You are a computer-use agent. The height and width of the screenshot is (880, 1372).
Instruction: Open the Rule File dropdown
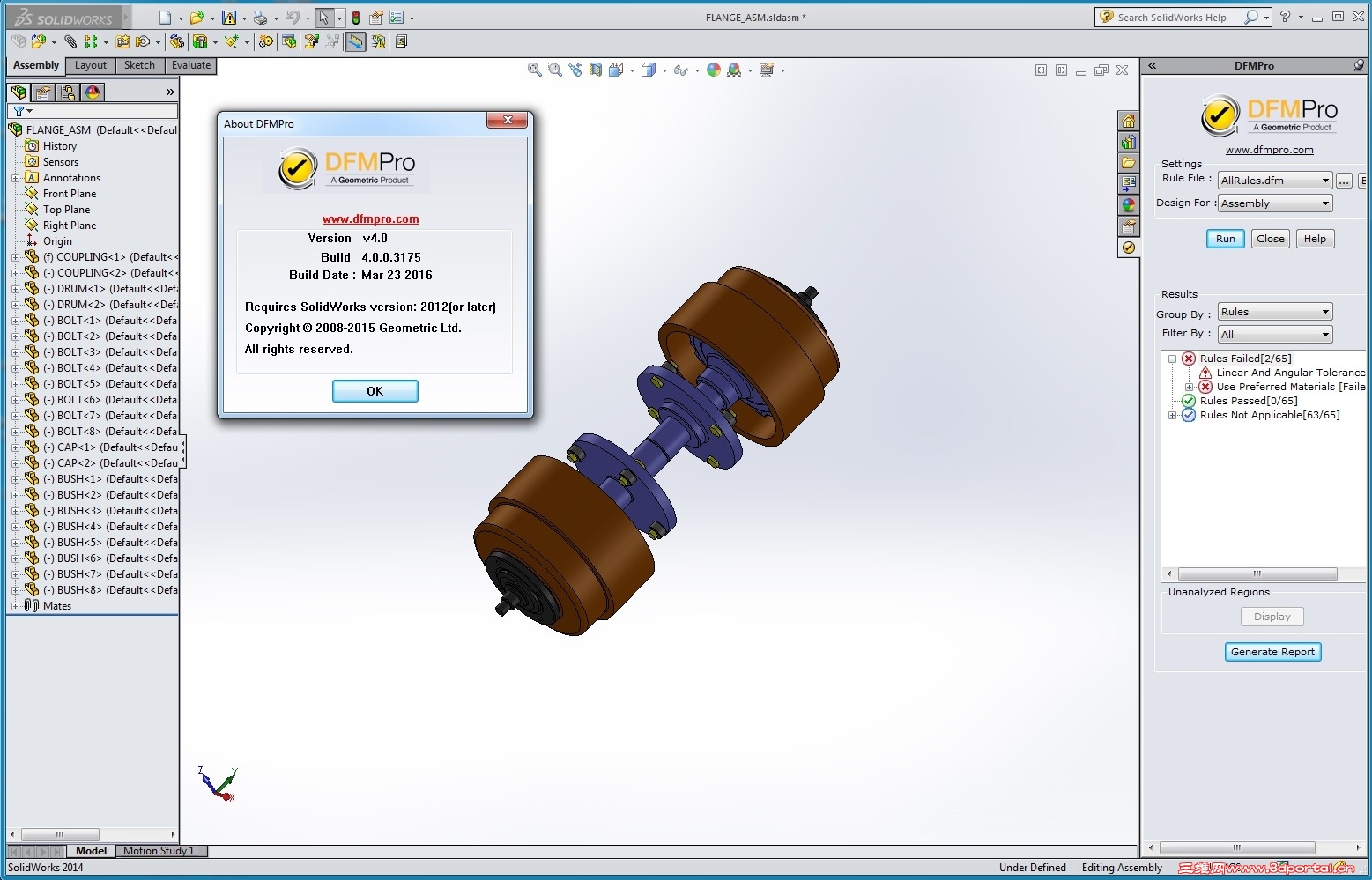pyautogui.click(x=1274, y=181)
